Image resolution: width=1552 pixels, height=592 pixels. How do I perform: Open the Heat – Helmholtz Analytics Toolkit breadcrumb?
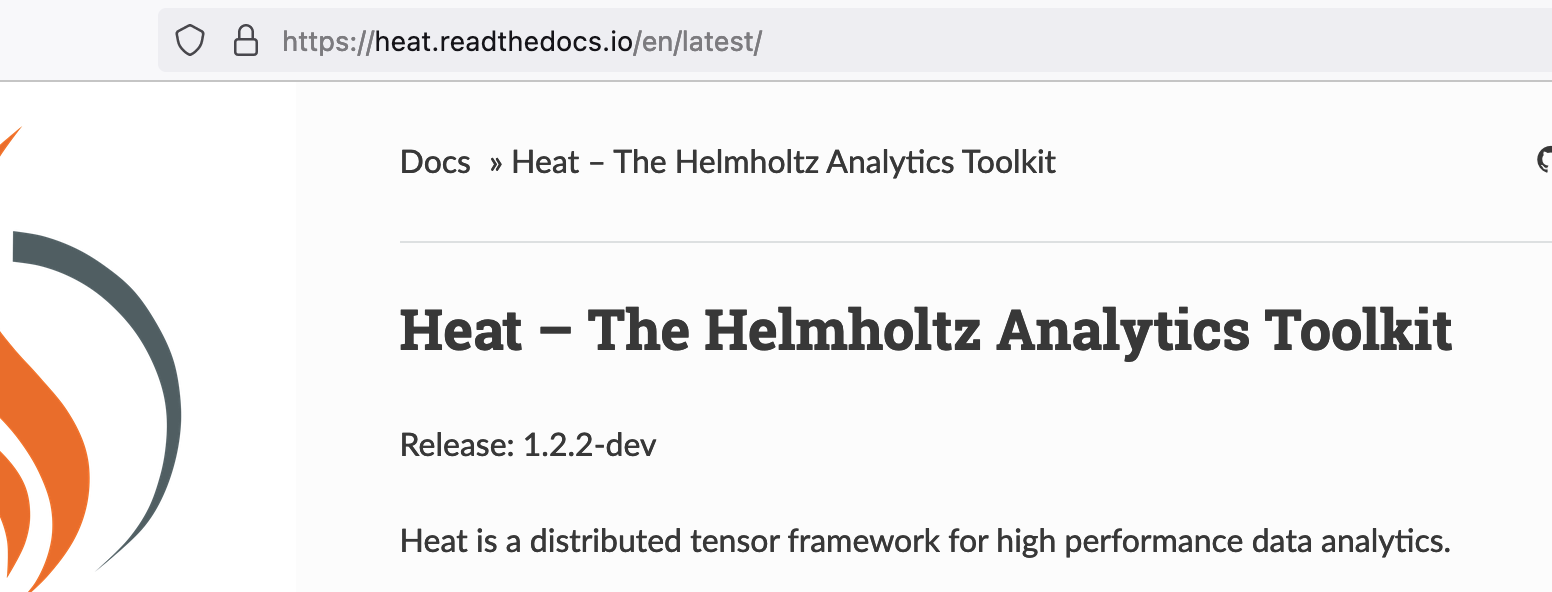[x=783, y=161]
